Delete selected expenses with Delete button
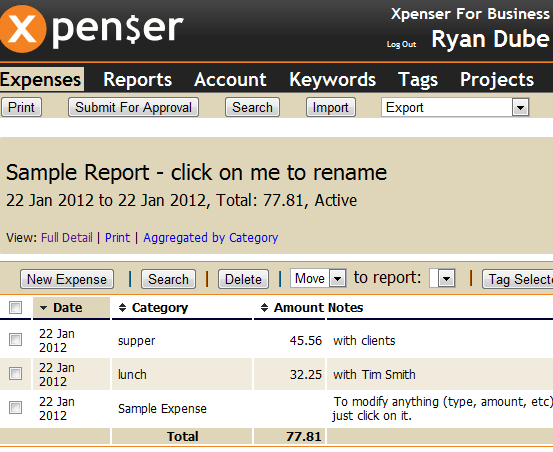This screenshot has width=553, height=452. tap(243, 279)
